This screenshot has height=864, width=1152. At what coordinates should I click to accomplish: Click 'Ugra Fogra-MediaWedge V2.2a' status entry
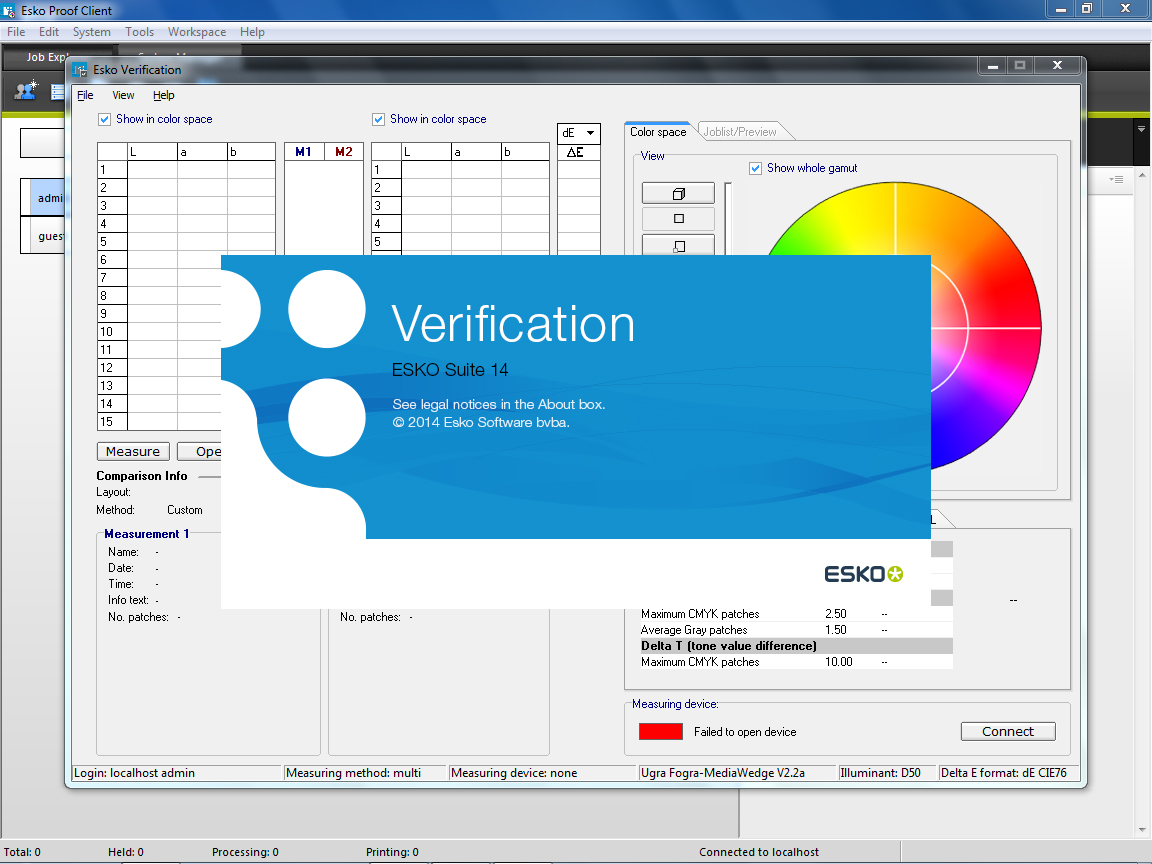738,773
